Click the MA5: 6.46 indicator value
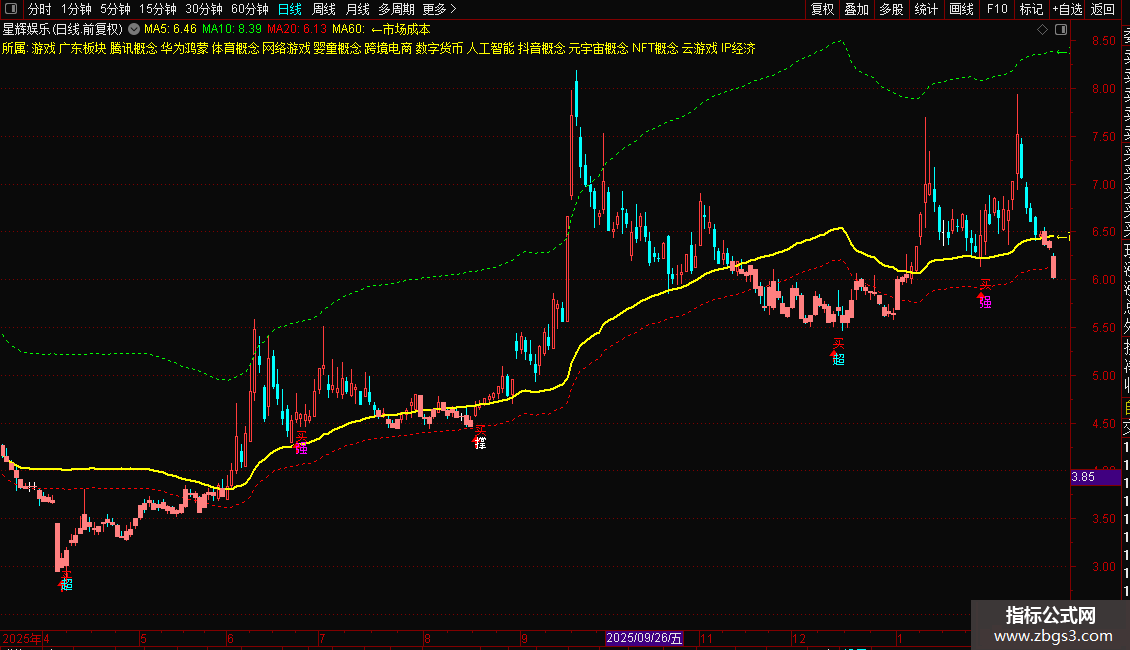Viewport: 1130px width, 650px height. coord(170,29)
